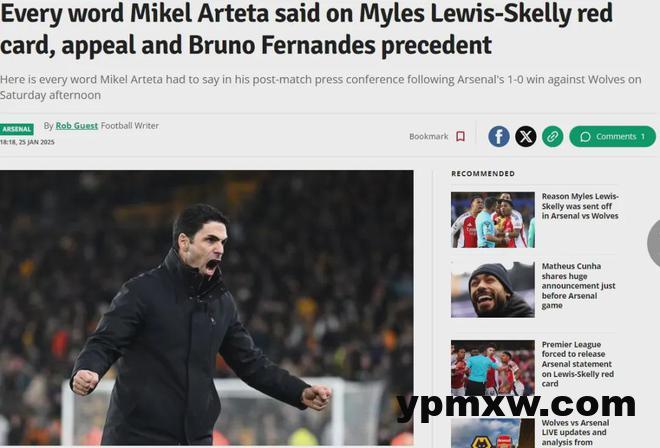Open the Comments button

tap(612, 136)
